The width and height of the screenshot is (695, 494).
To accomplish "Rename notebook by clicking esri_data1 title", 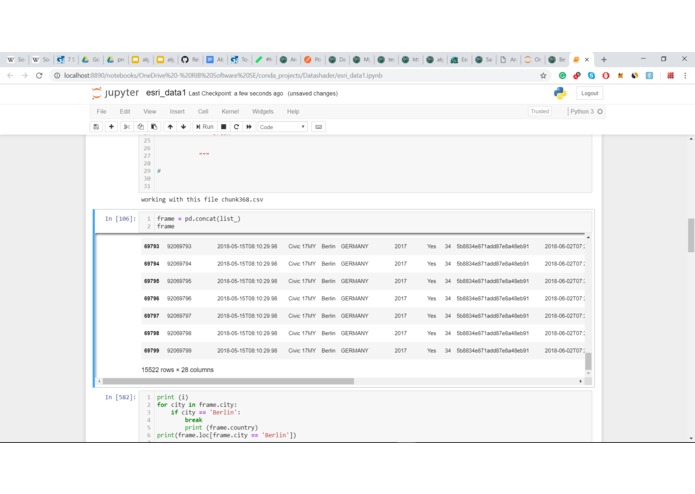I will (x=166, y=93).
